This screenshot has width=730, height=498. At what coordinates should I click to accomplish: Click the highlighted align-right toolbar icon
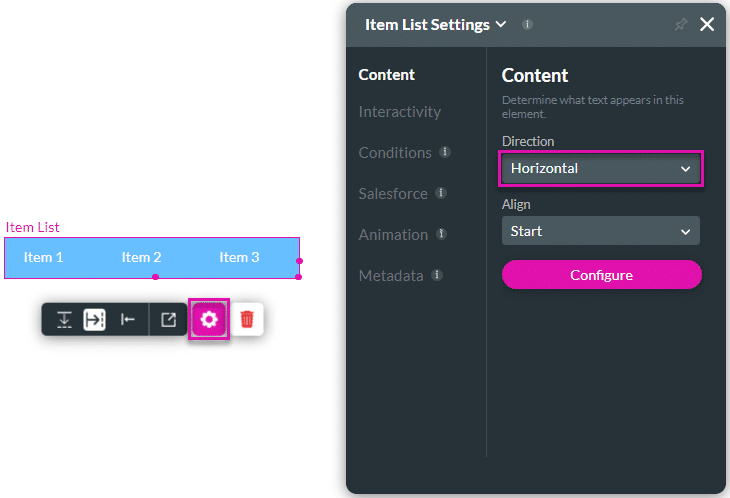95,319
